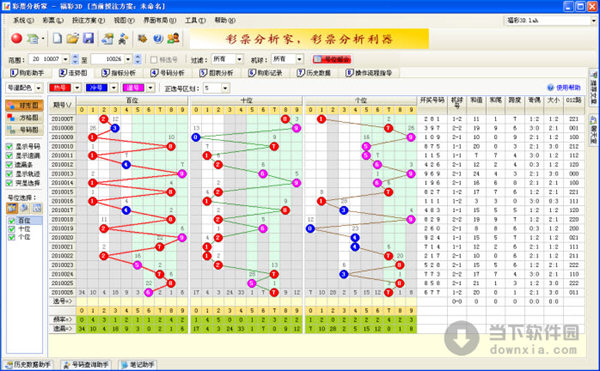Uncheck the 十位 position checkbox

click(x=11, y=229)
